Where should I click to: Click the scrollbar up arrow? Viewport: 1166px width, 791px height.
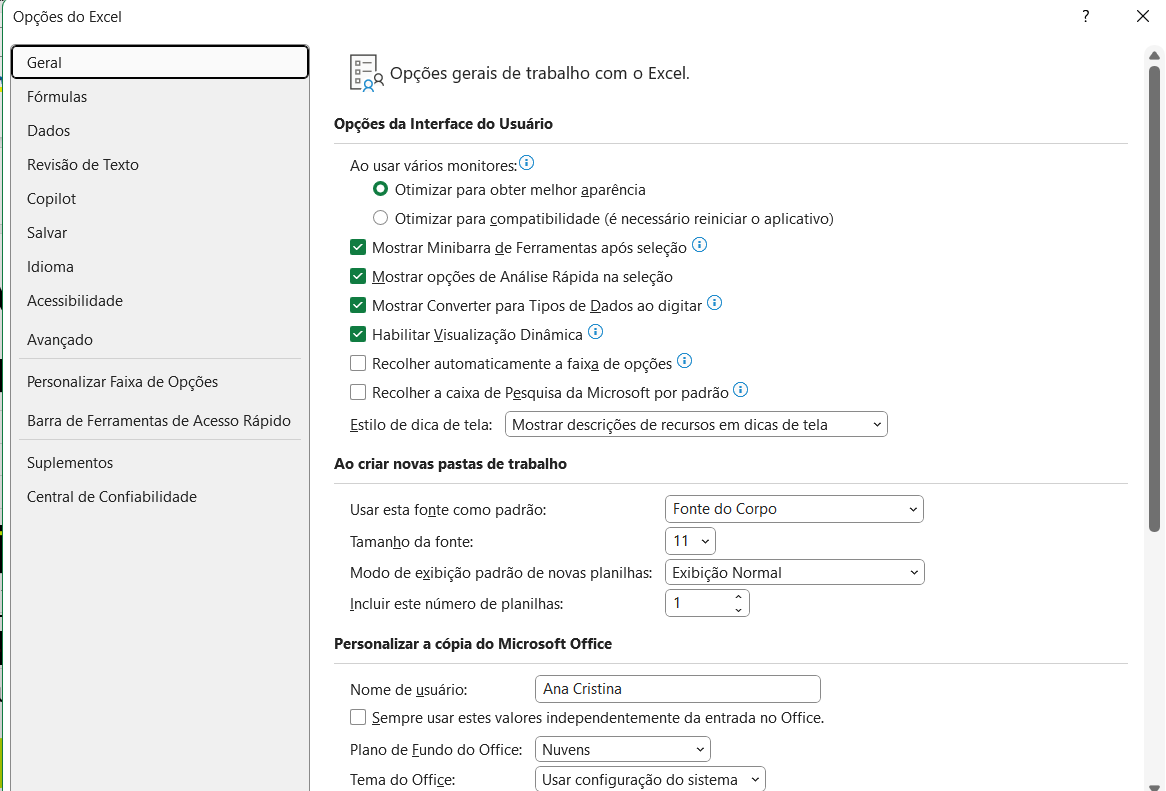point(1154,56)
